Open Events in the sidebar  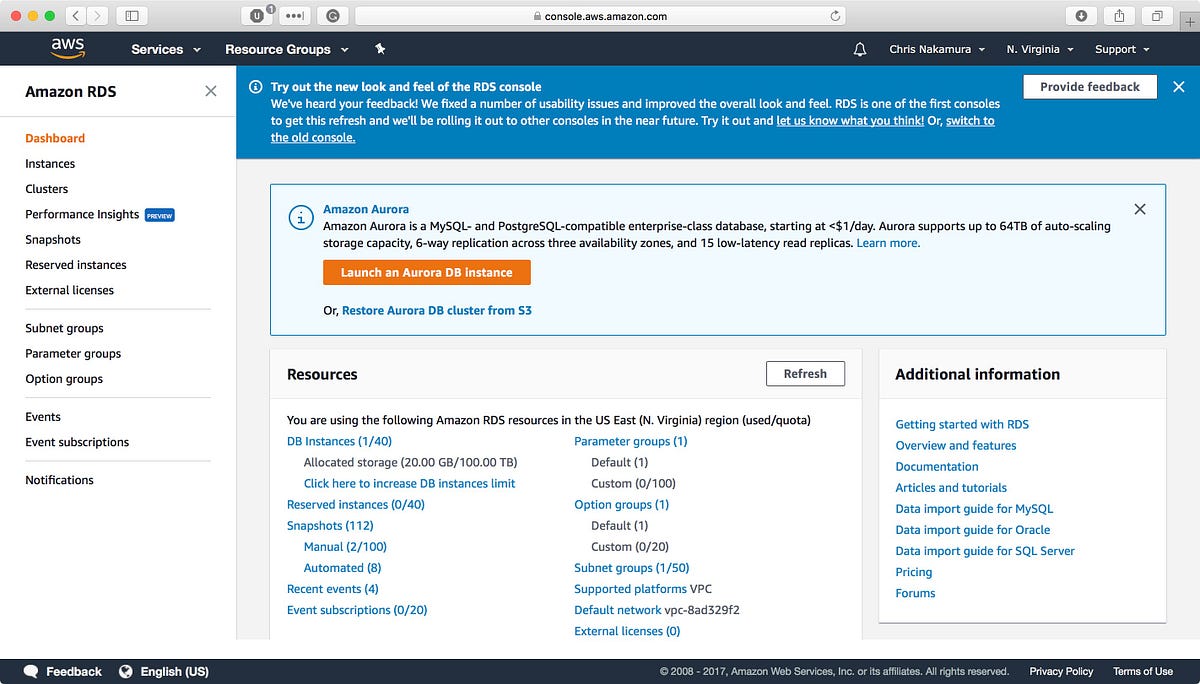pyautogui.click(x=43, y=417)
